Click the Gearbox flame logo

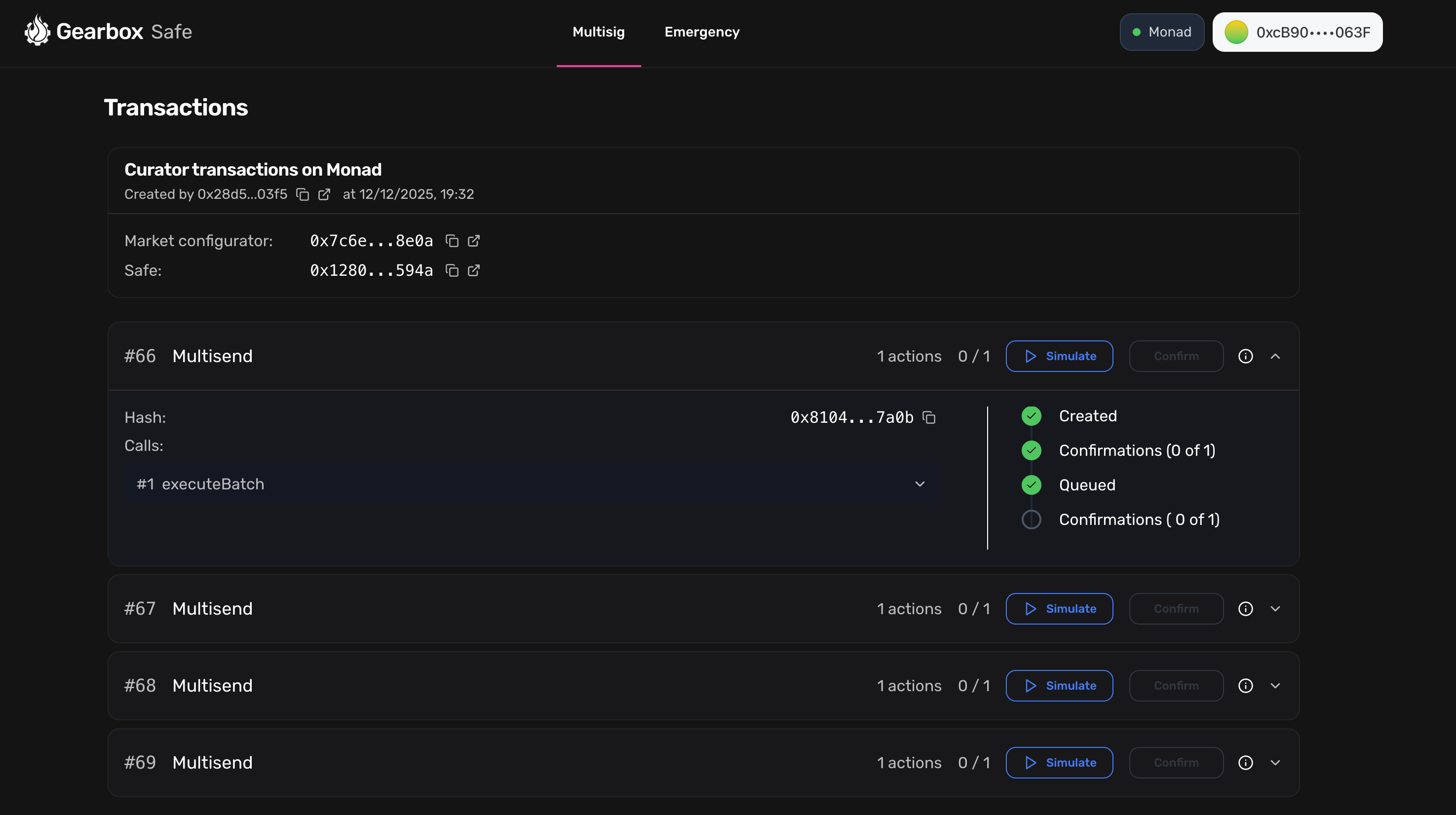click(38, 31)
